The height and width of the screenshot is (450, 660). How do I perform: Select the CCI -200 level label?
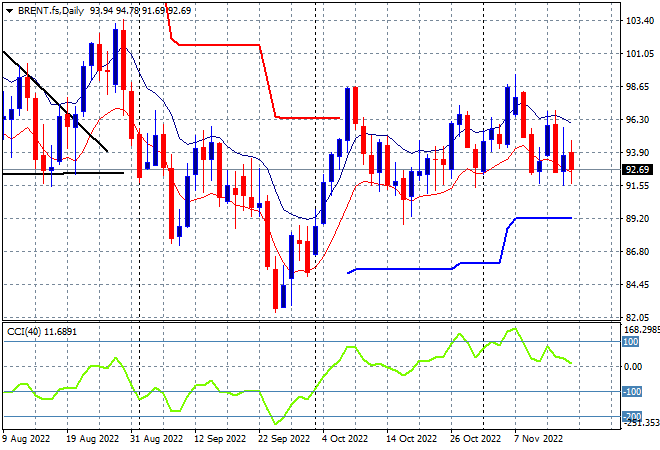631,416
